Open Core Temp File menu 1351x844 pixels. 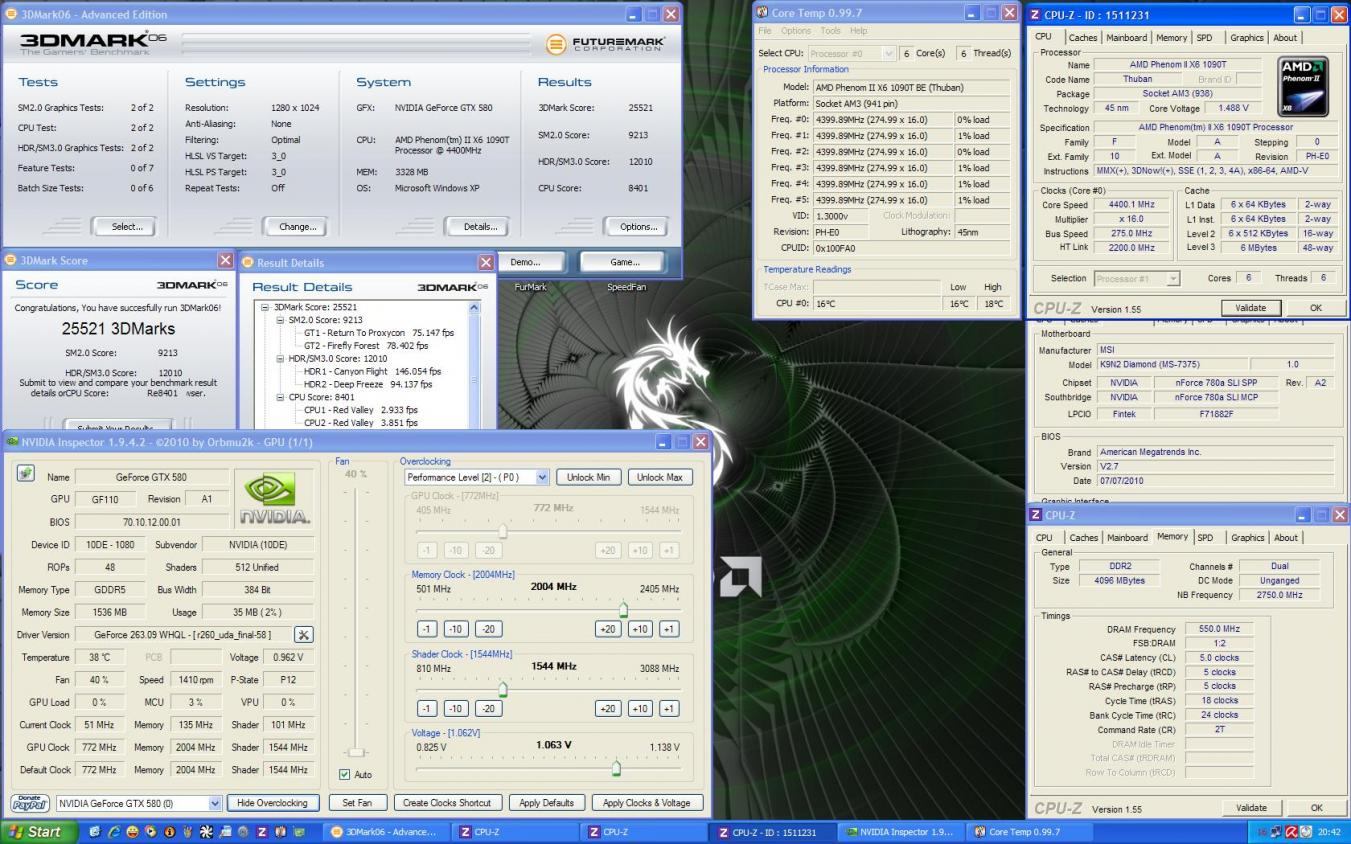point(766,31)
